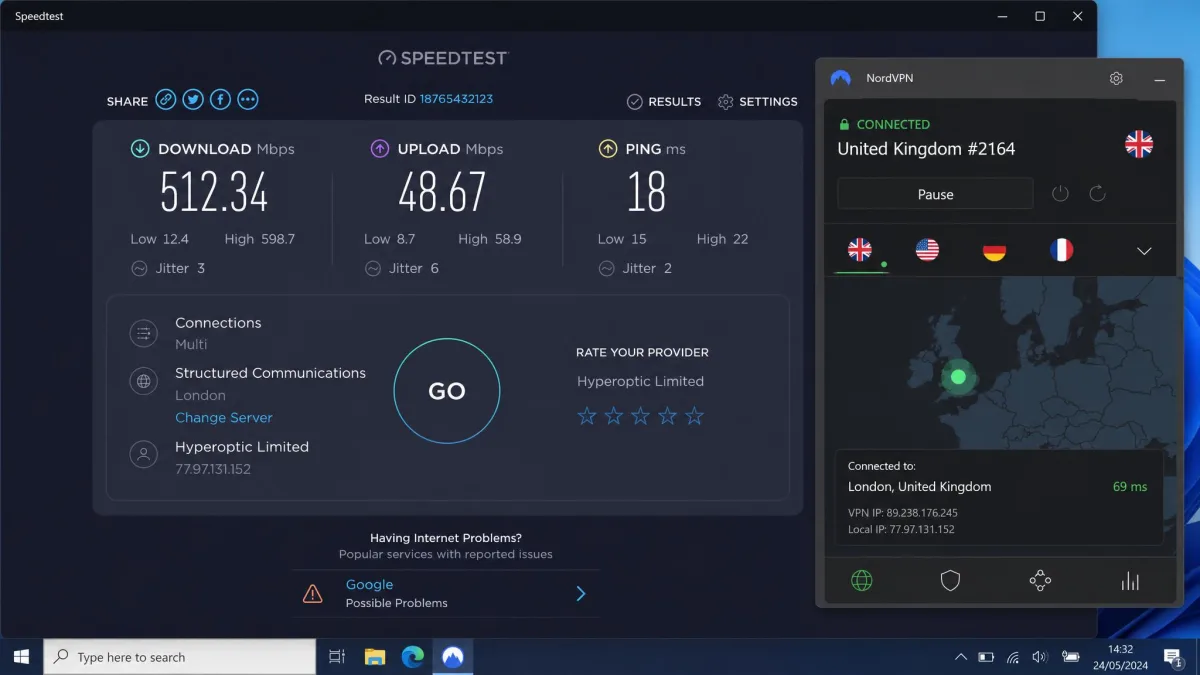Viewport: 1200px width, 675px height.
Task: Reconnect VPN using refresh icon
Action: [x=1097, y=194]
